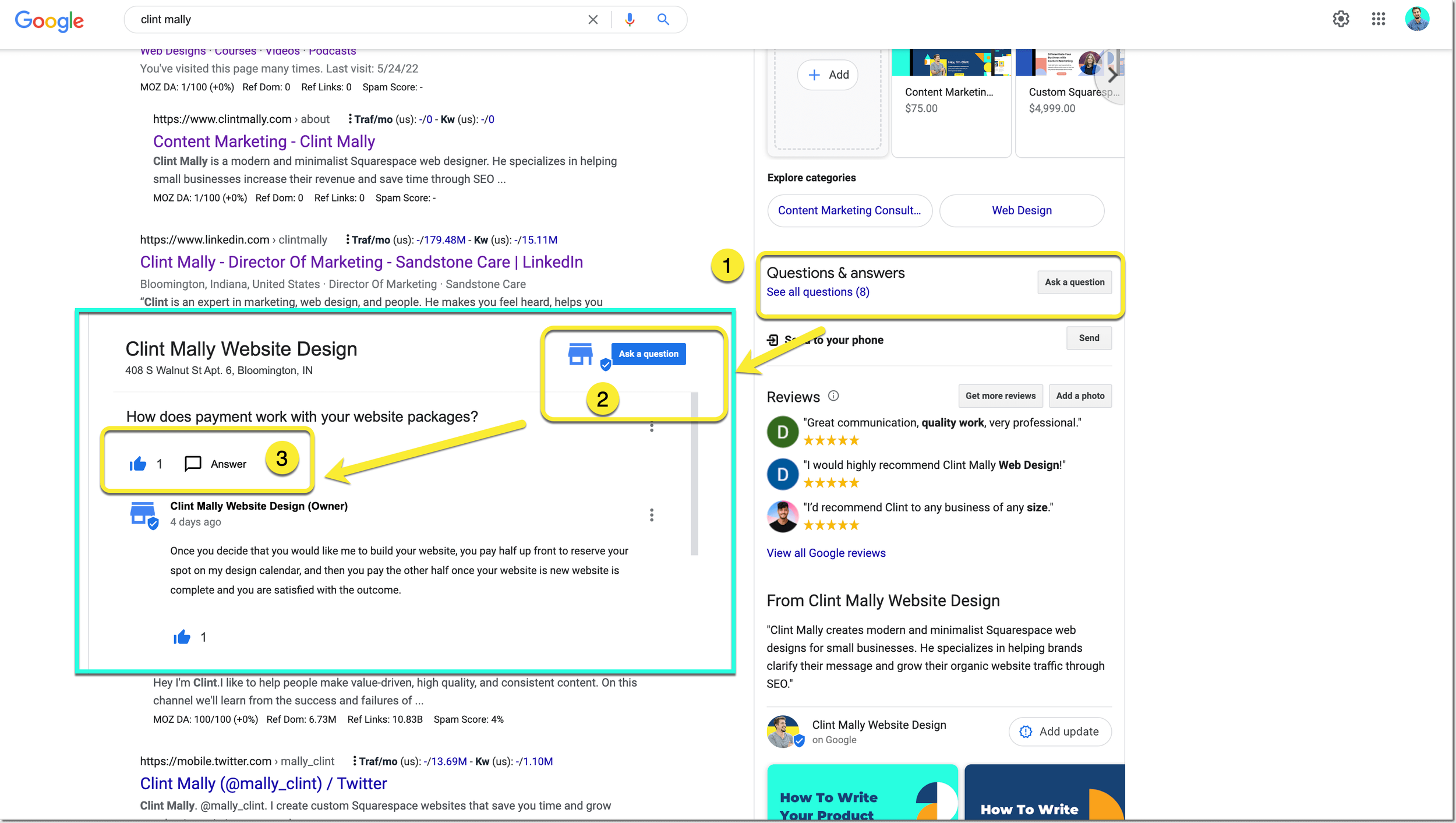This screenshot has width=1456, height=823.
Task: Click the voice search microphone icon
Action: 629,19
